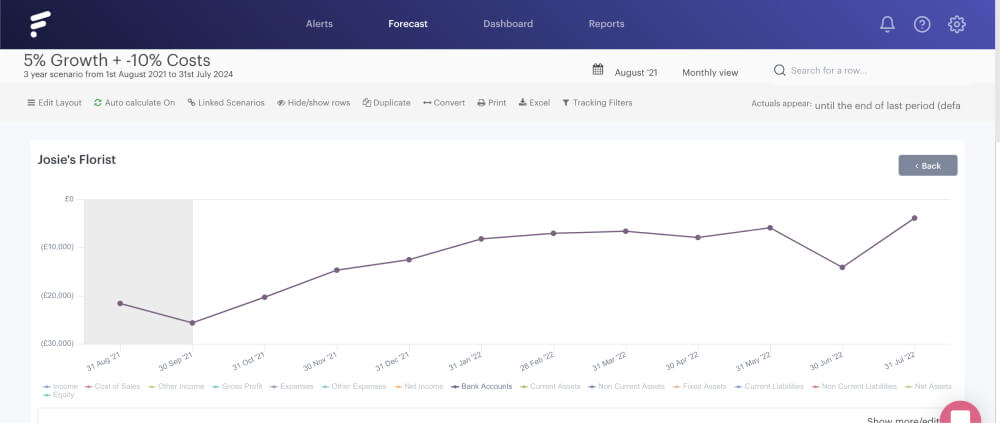Open the Monthly view dropdown
Screen dimensions: 1000x423
(x=710, y=73)
